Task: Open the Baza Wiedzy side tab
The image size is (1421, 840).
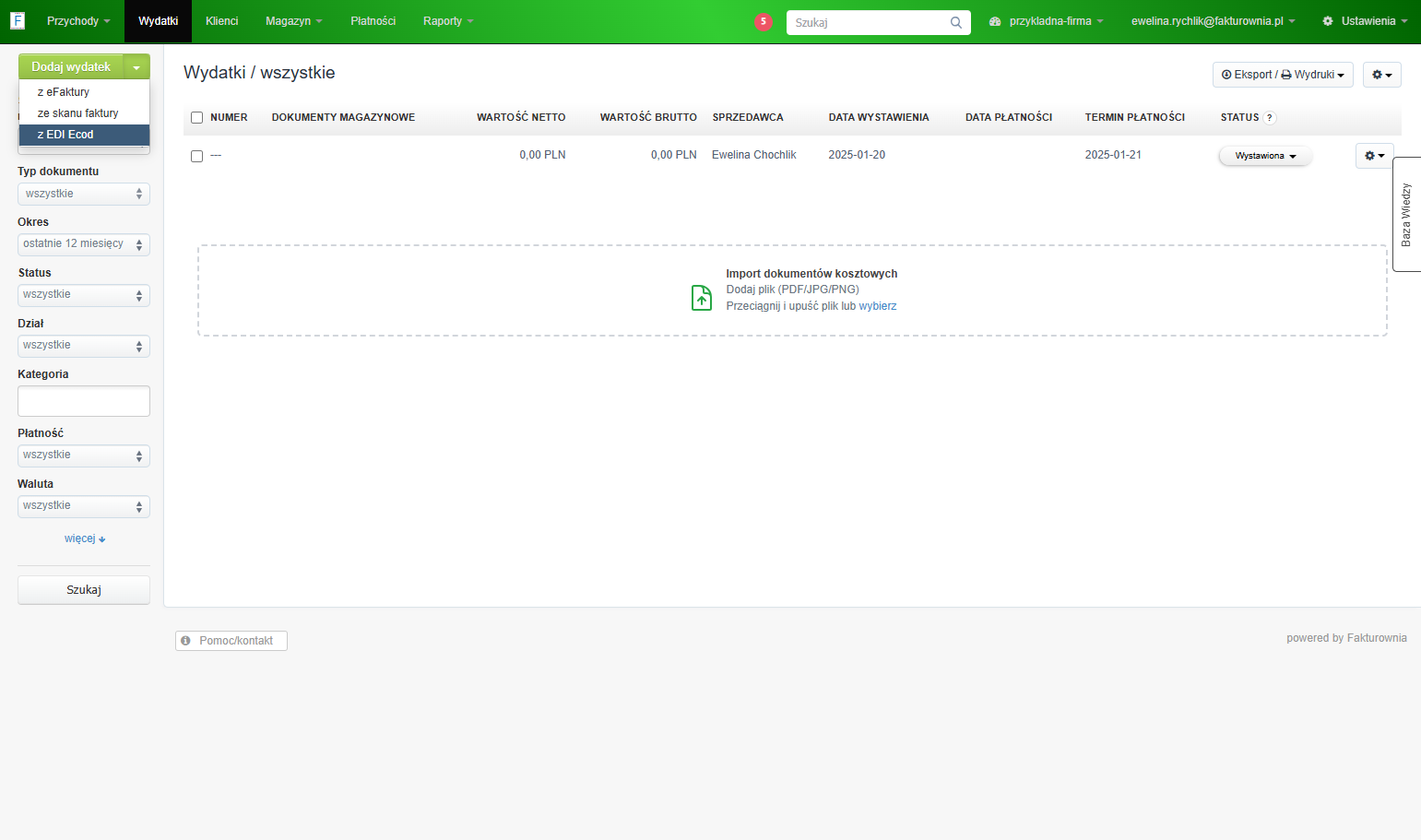Action: coord(1406,215)
